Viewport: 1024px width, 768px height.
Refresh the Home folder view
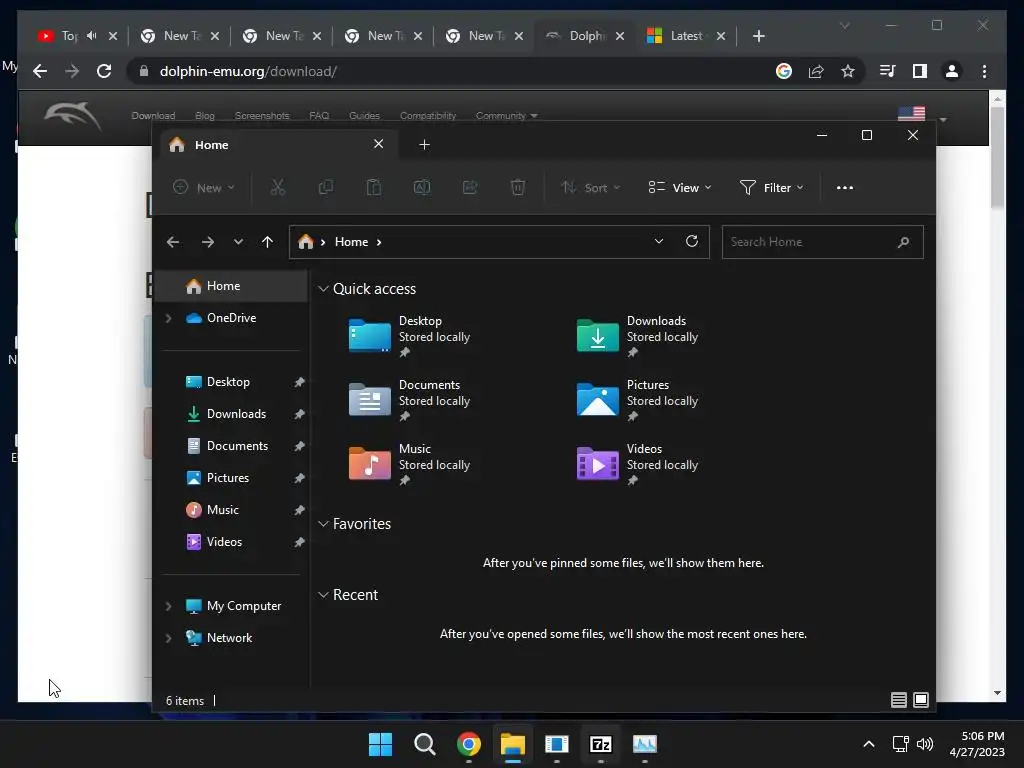692,241
